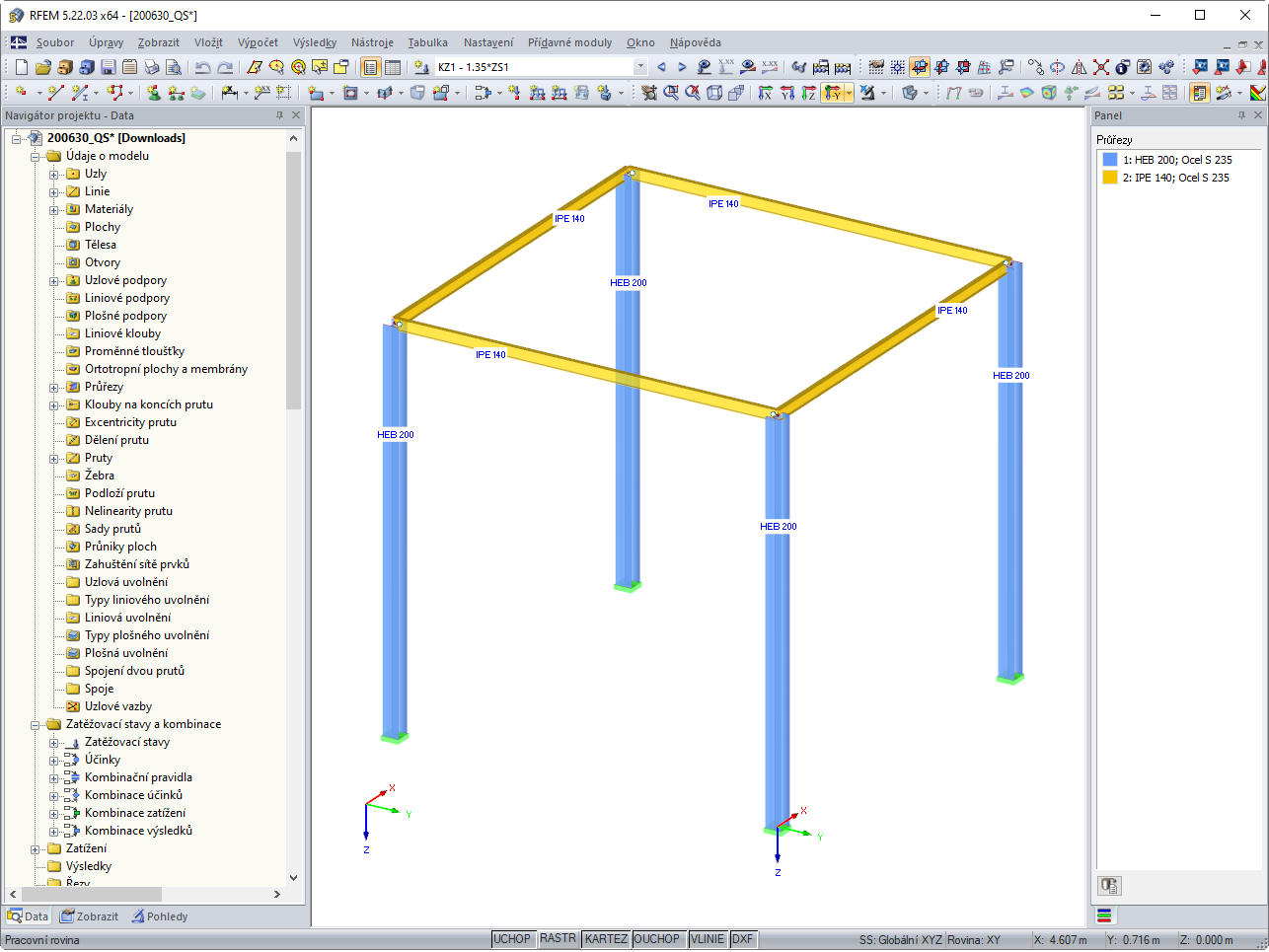Expand the Zatížení folder in navigator

(36, 849)
